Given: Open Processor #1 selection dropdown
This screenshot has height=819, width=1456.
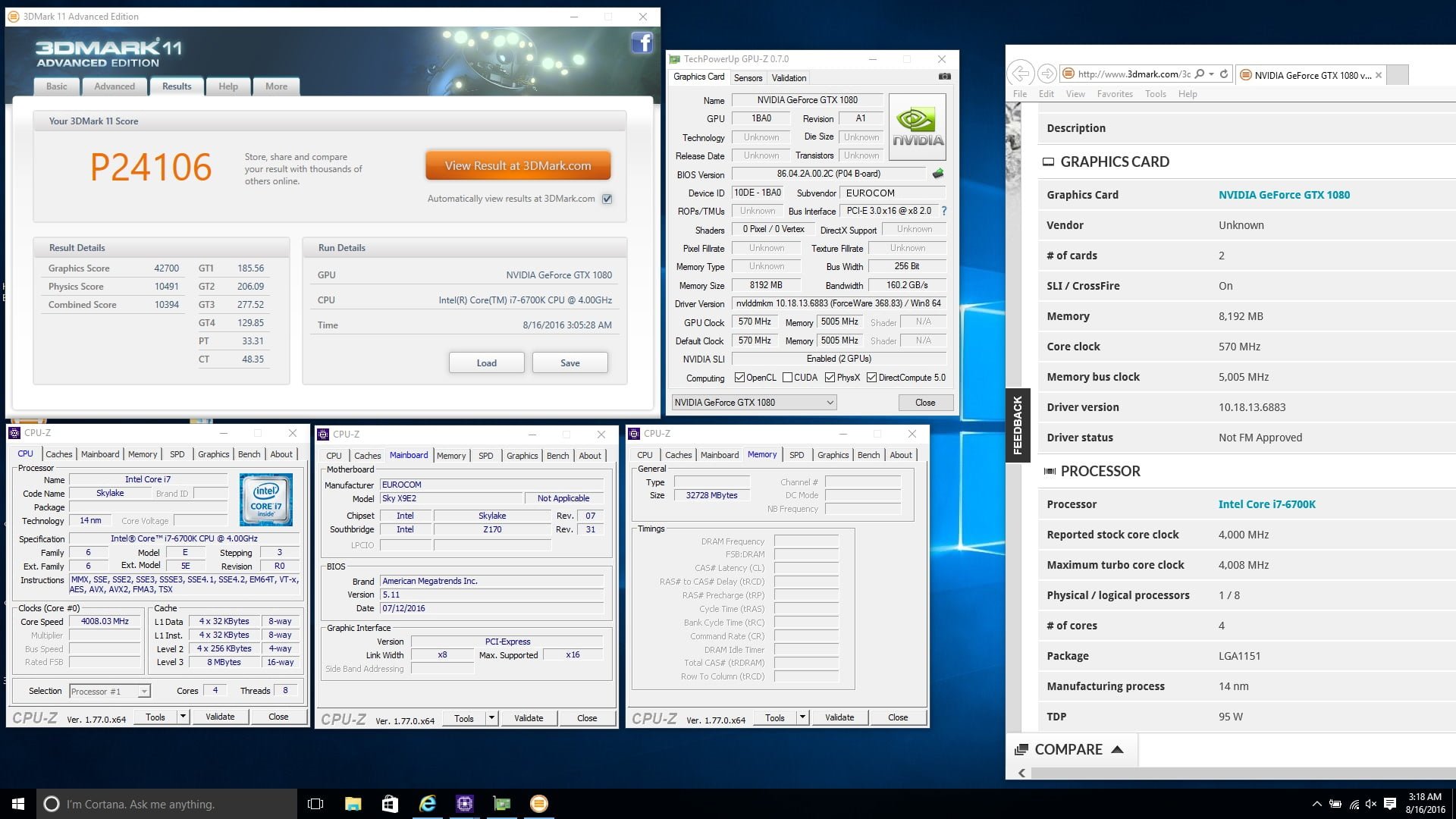Looking at the screenshot, I should click(x=143, y=692).
